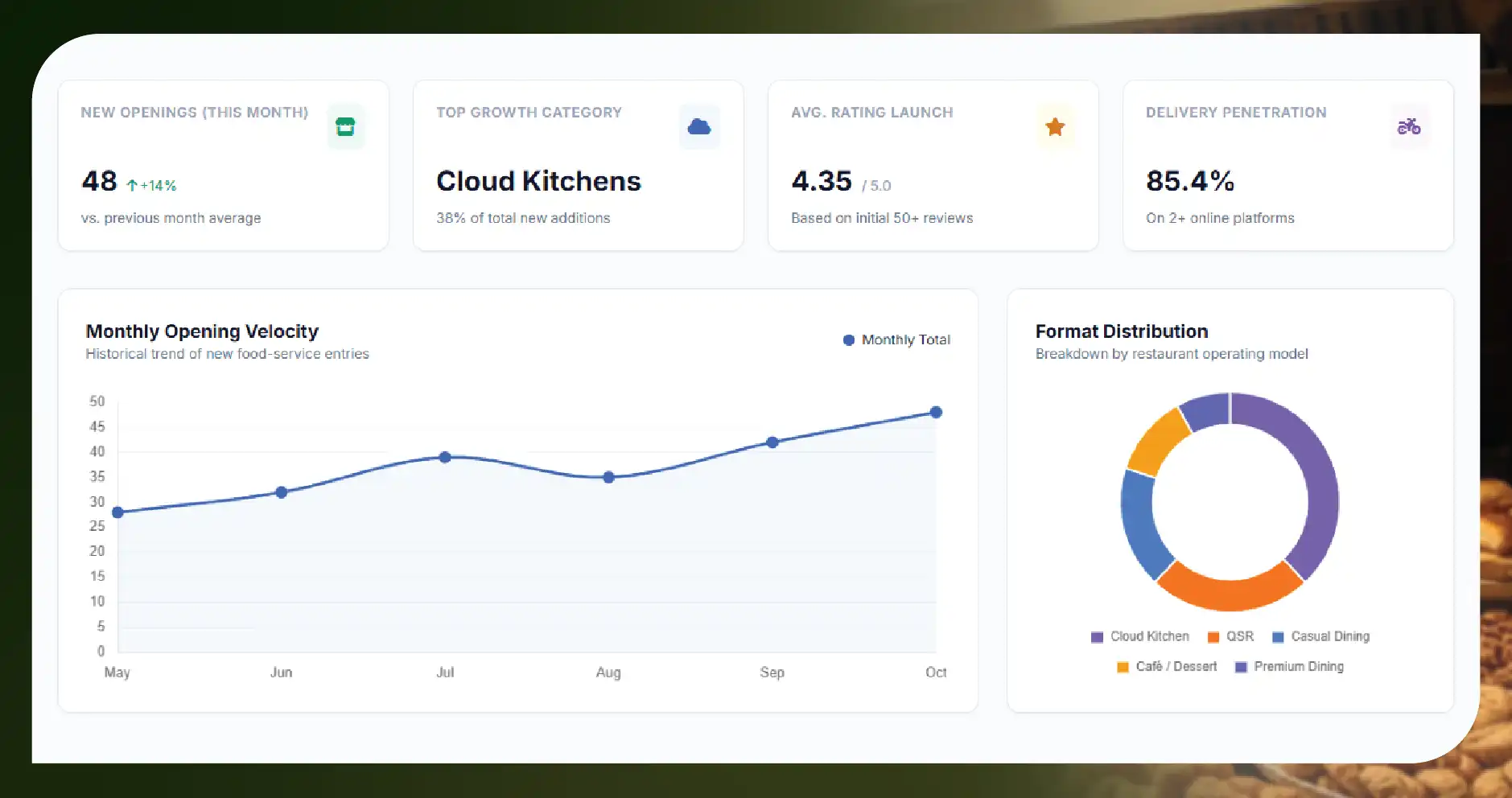Click the "48" new openings value
The width and height of the screenshot is (1512, 798).
(x=100, y=181)
